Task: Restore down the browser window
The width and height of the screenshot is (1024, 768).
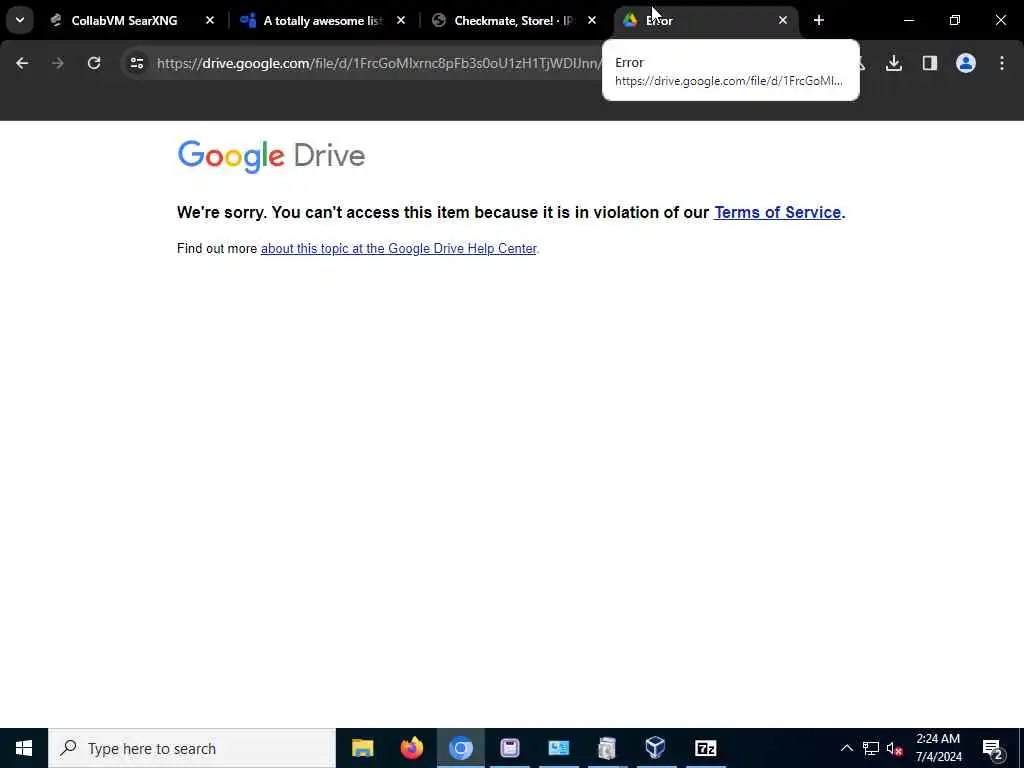Action: [955, 20]
